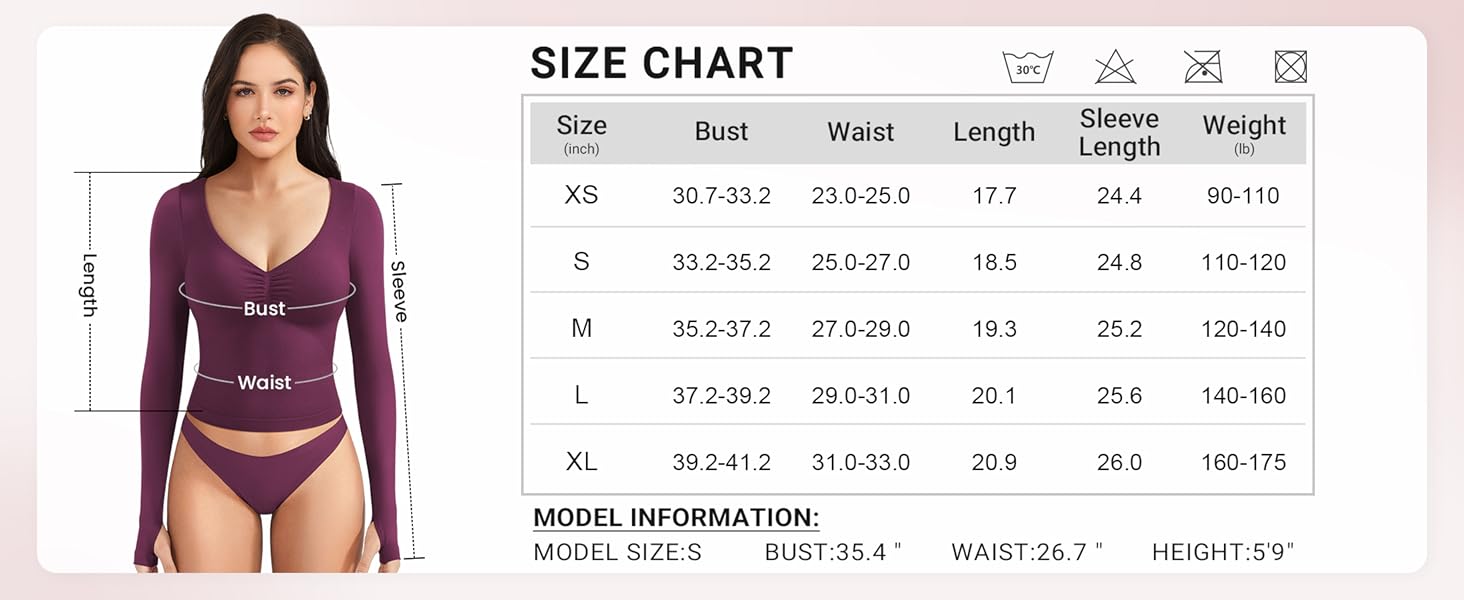Click the do-not-iron care icon
1464x600 pixels.
tap(1203, 67)
